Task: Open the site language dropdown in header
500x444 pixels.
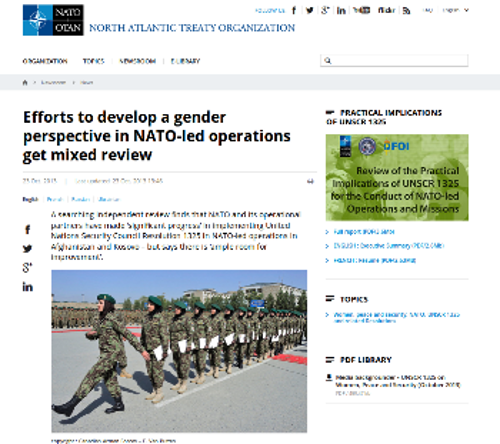Action: pyautogui.click(x=455, y=10)
